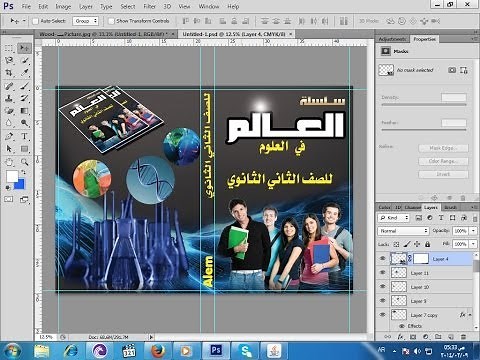Viewport: 480px width, 360px height.
Task: Toggle Quick Mask mode
Action: [9, 199]
